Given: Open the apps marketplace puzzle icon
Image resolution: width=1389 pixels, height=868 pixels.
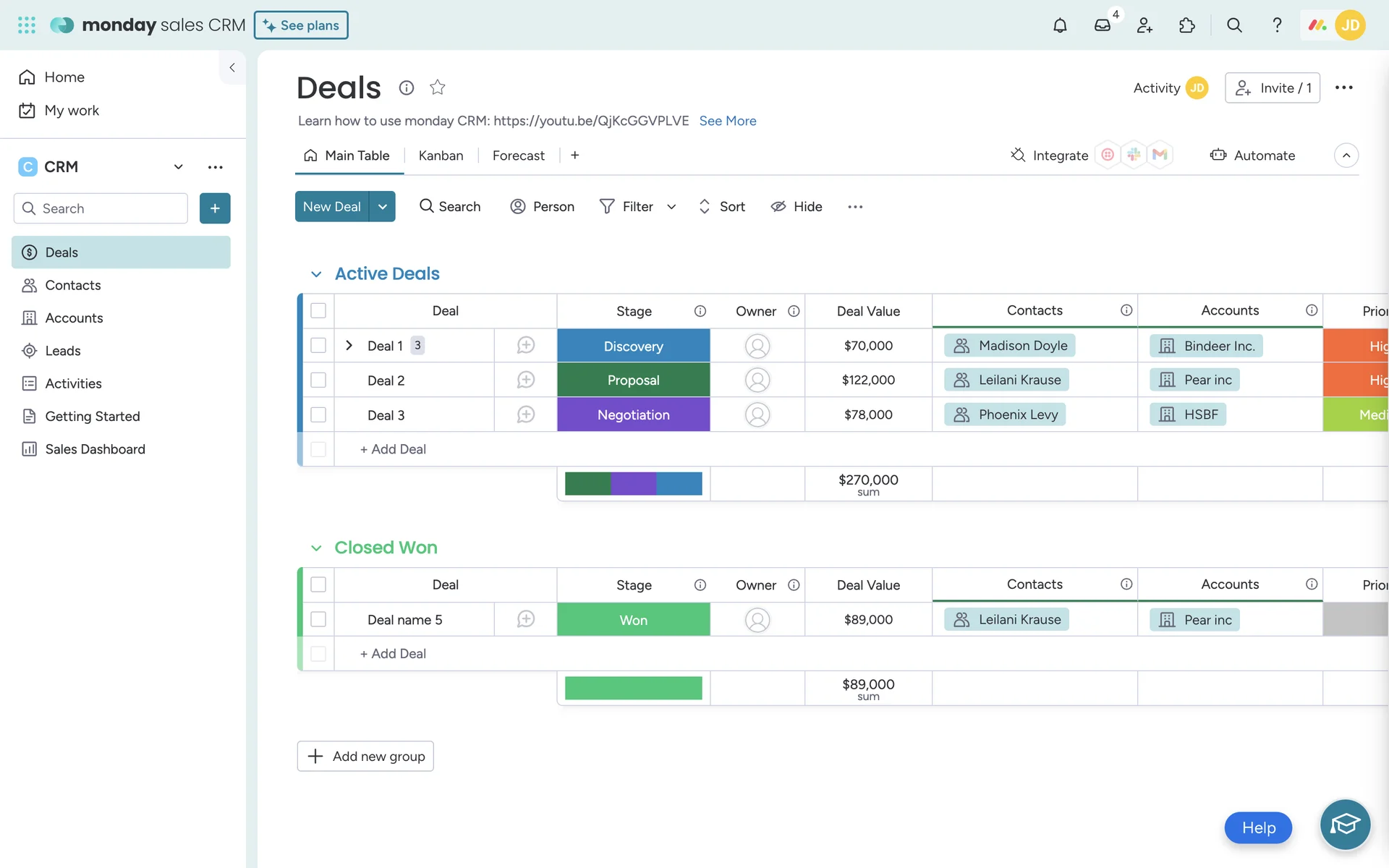Looking at the screenshot, I should (x=1186, y=25).
